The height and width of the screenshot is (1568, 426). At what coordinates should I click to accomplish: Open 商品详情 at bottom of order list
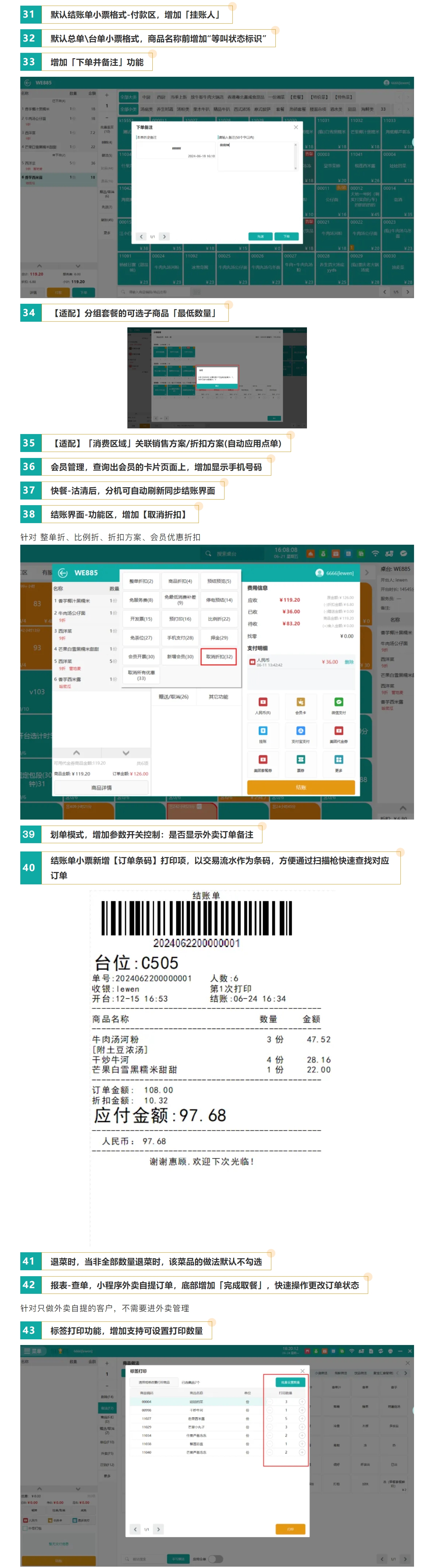point(101,787)
